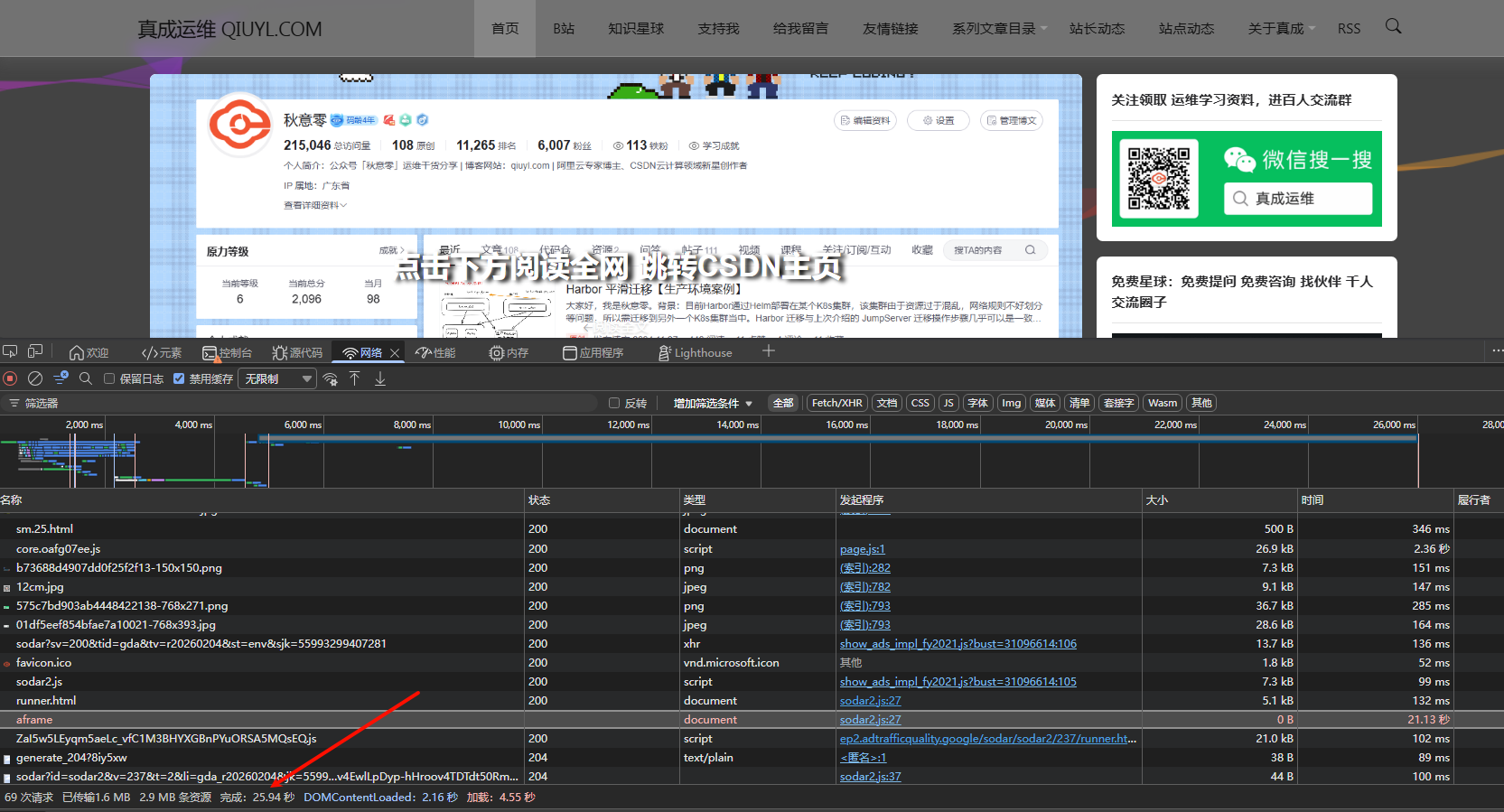Viewport: 1504px width, 812px height.
Task: Click the import HAR up-arrow icon
Action: tap(355, 378)
